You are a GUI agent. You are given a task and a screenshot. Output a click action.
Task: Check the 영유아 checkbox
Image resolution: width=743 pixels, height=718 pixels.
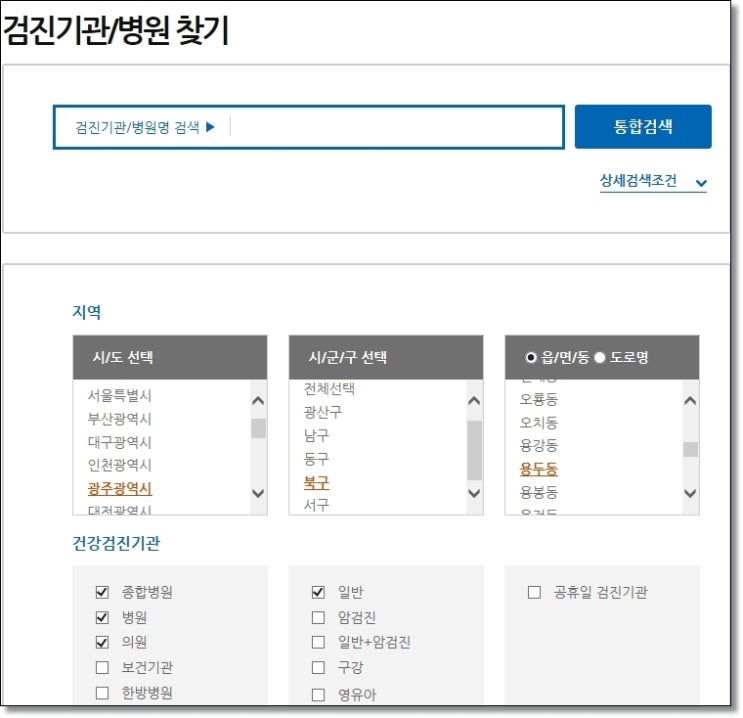coord(318,695)
